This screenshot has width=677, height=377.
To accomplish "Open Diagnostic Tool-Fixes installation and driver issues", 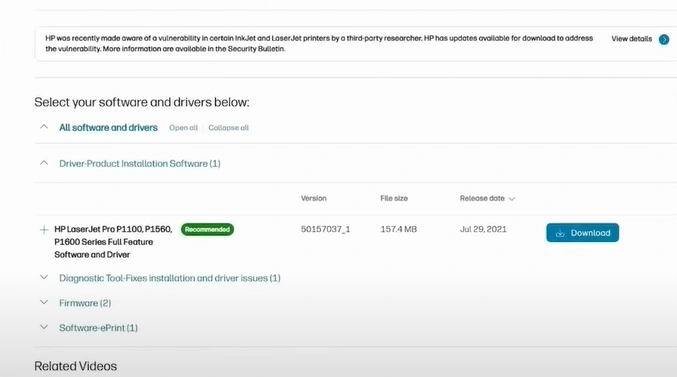I will pos(170,278).
